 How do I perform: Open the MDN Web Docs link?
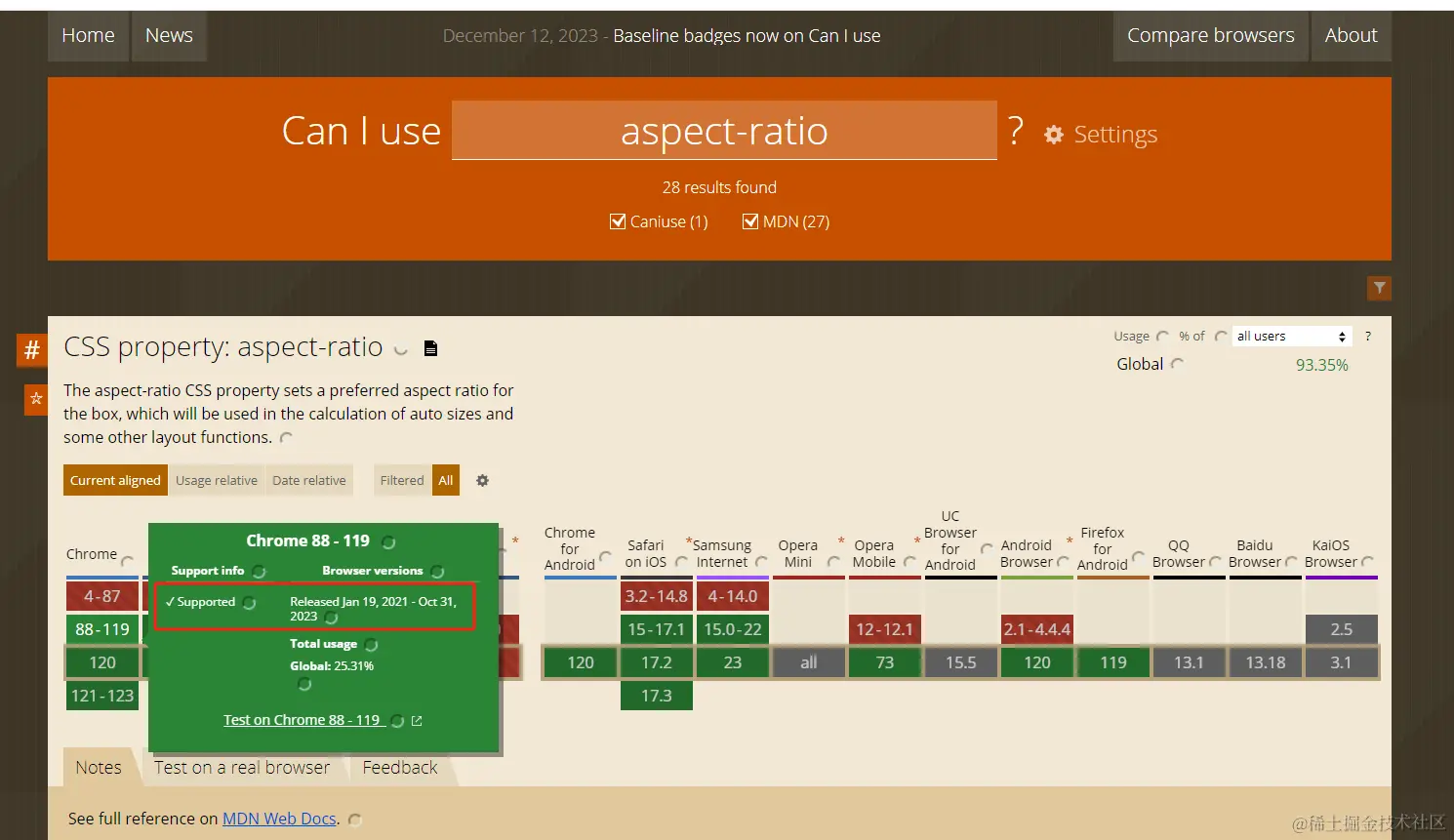pos(279,819)
